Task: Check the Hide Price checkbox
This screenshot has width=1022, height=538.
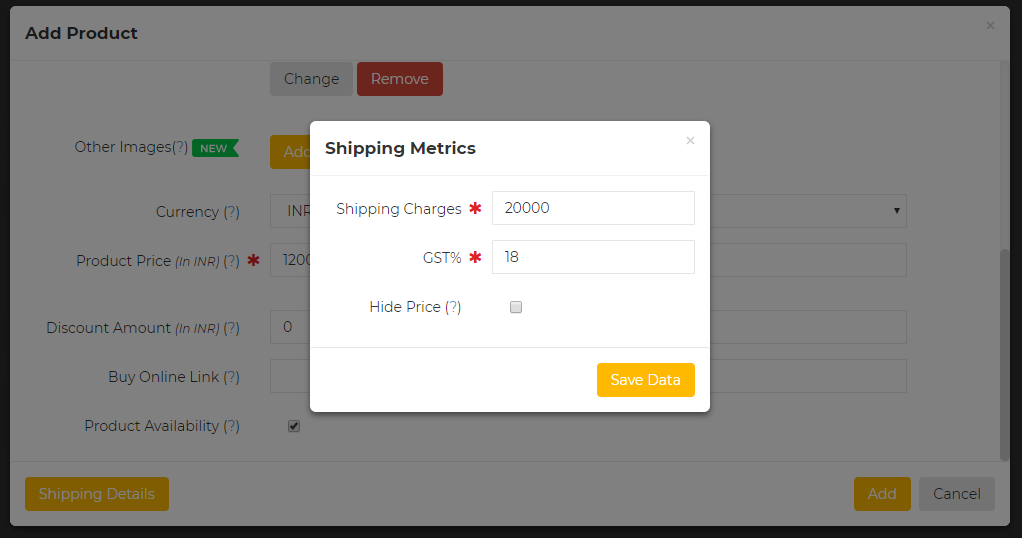Action: click(516, 307)
